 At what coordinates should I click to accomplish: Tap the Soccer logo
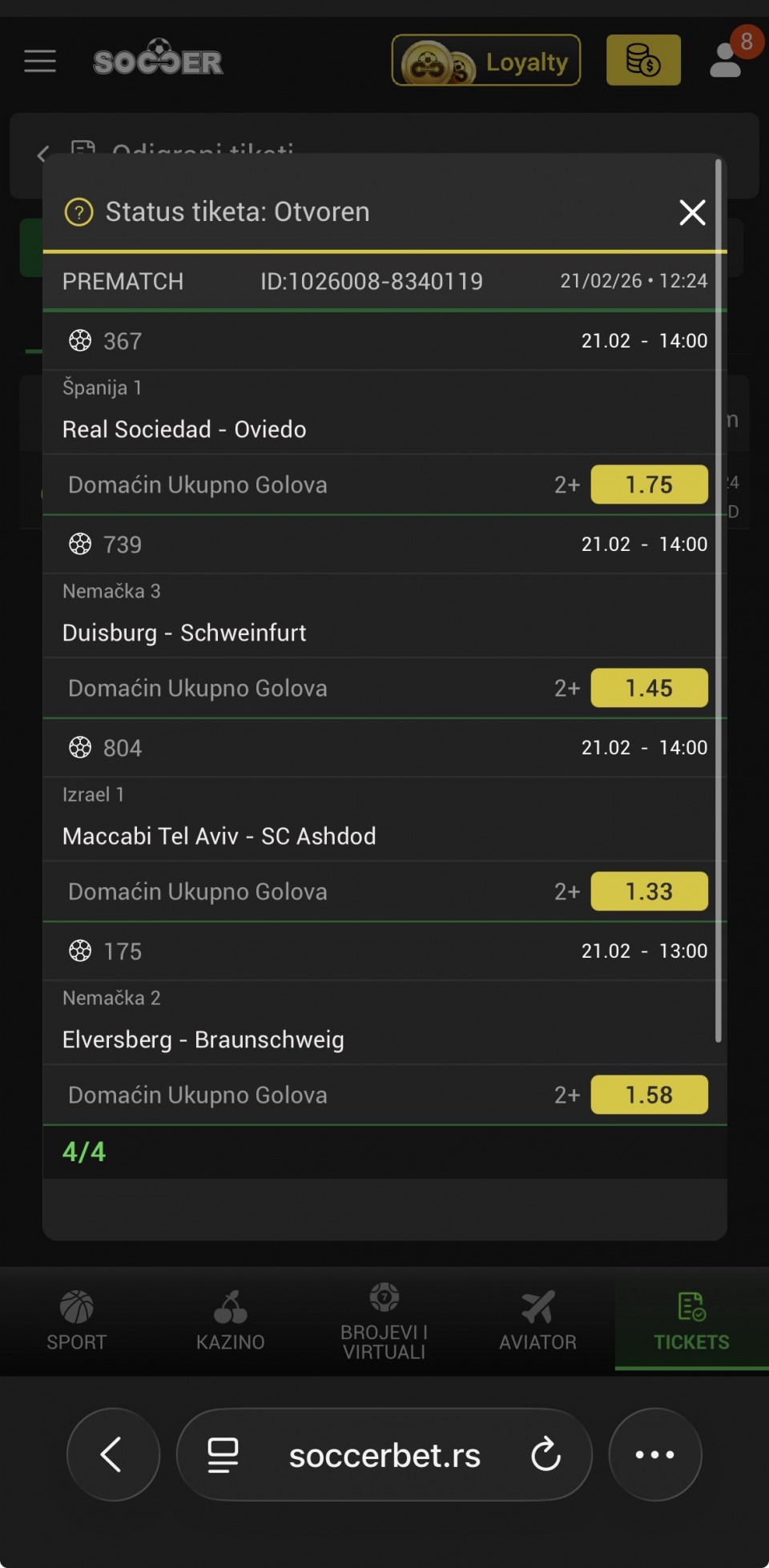coord(158,59)
